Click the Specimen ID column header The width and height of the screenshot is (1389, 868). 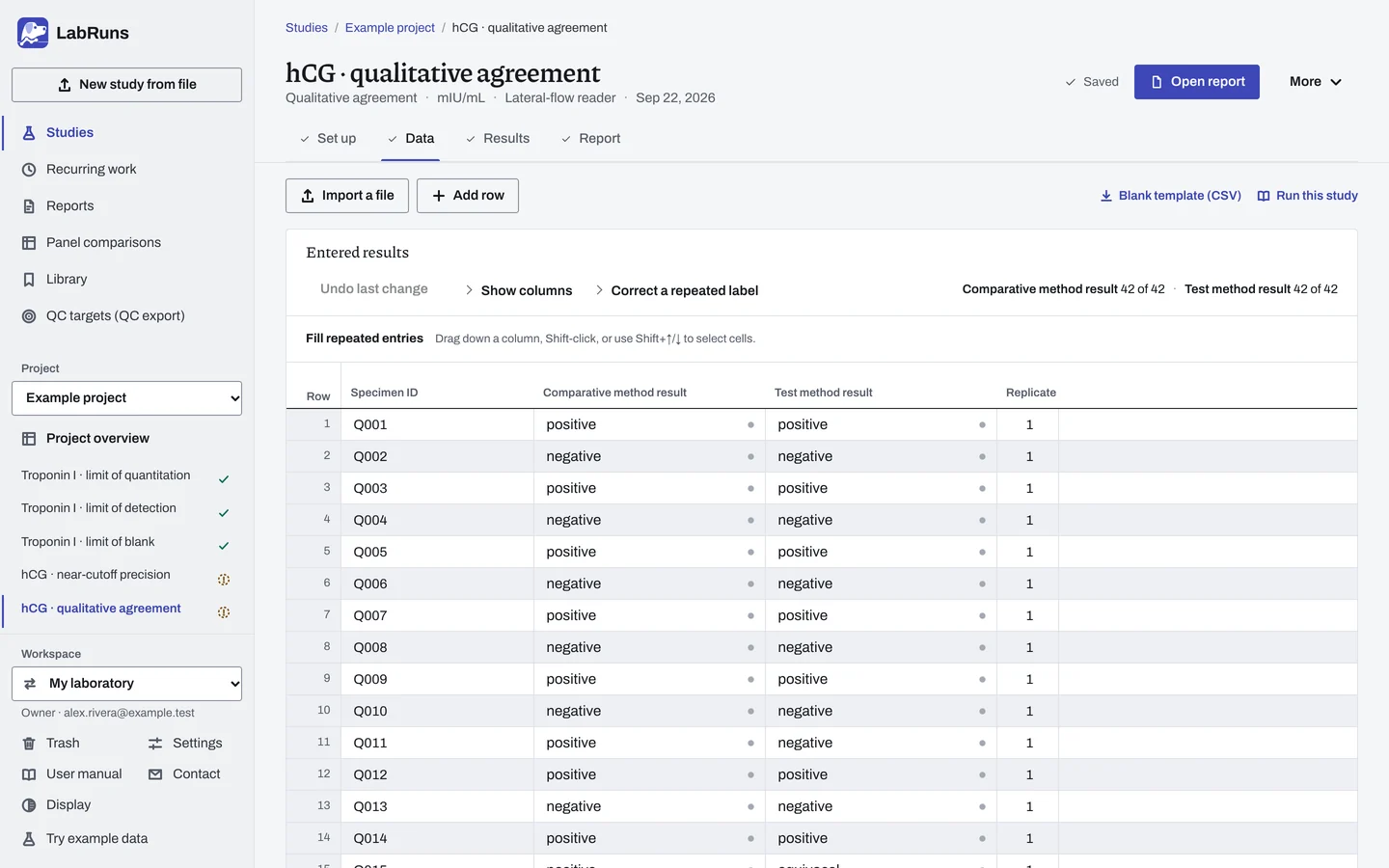384,393
